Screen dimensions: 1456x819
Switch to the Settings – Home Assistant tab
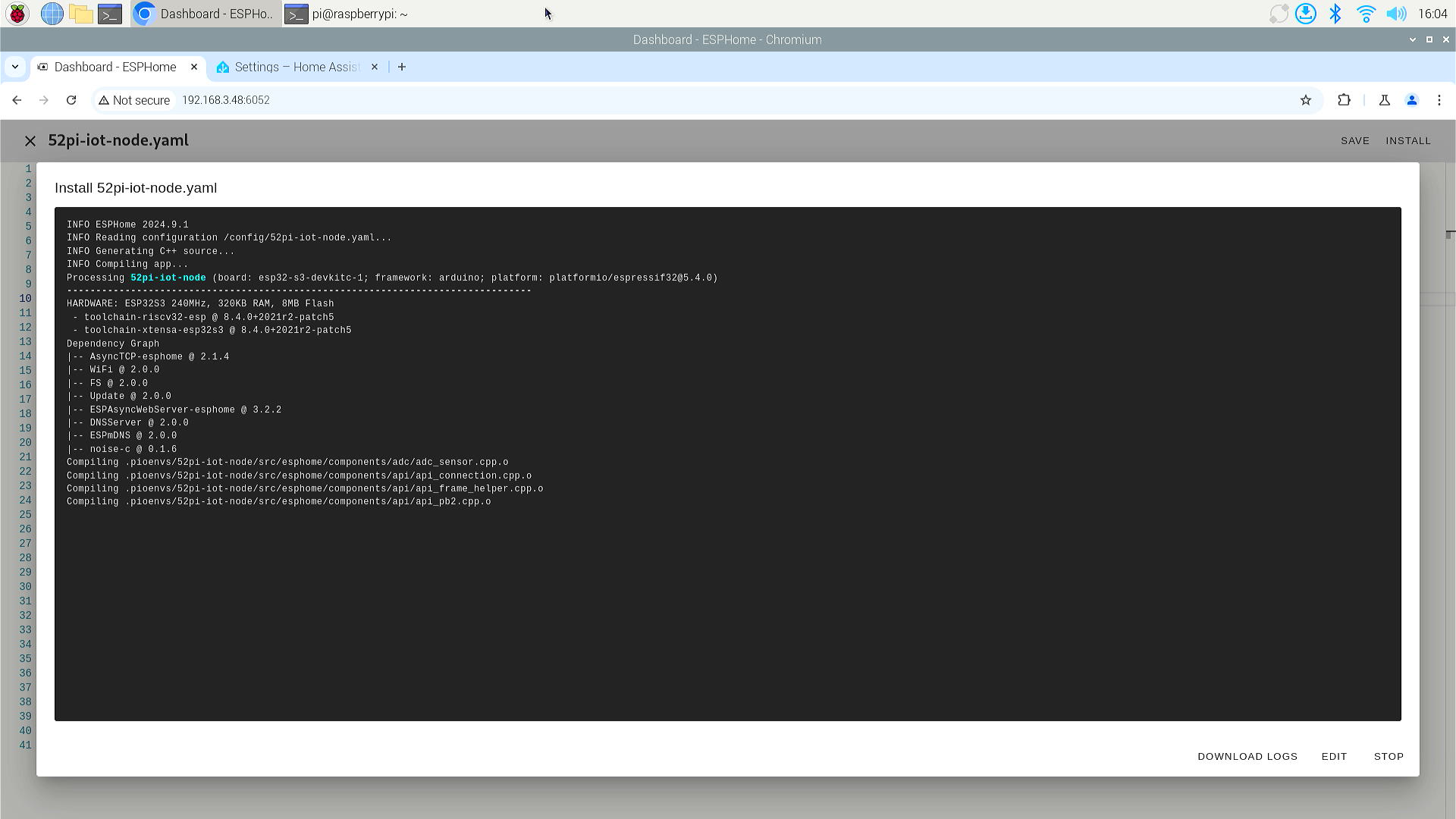297,67
